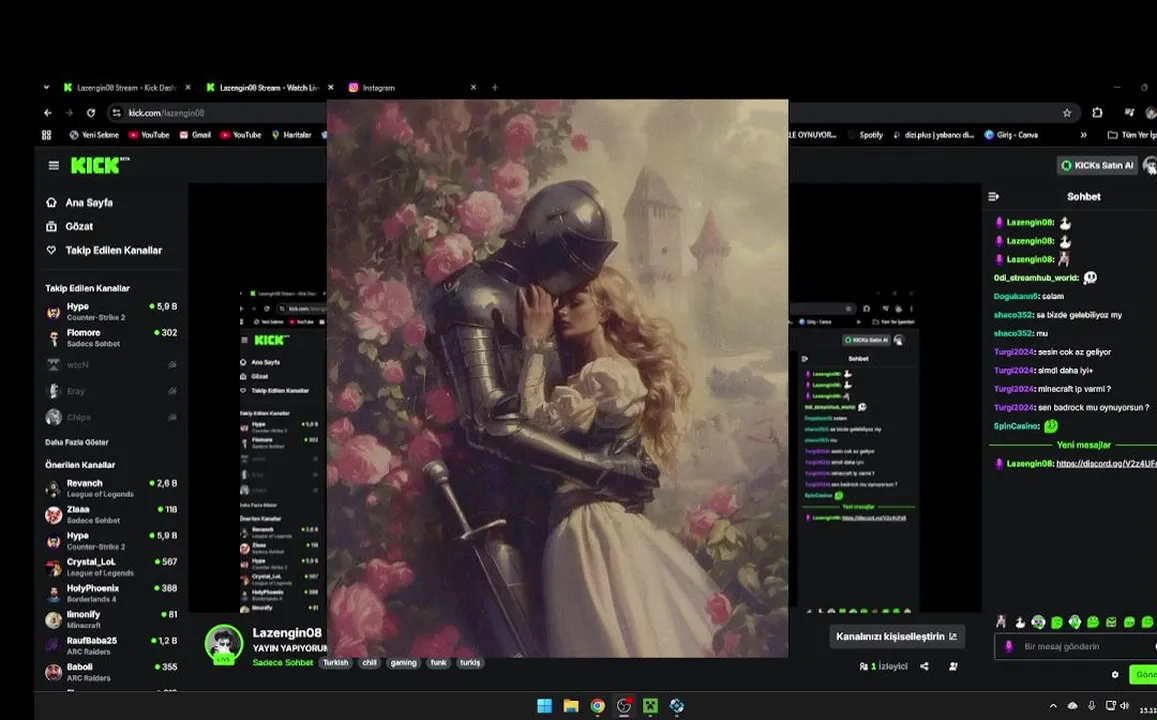Open chat settings gear icon
The image size is (1157, 720).
(x=1115, y=674)
